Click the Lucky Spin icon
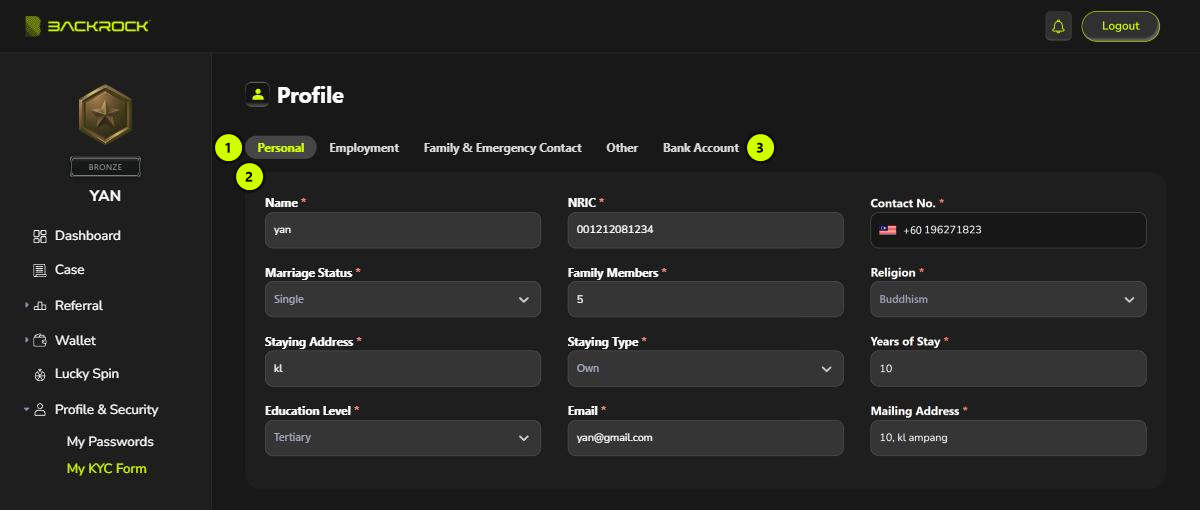The width and height of the screenshot is (1200, 510). (40, 374)
